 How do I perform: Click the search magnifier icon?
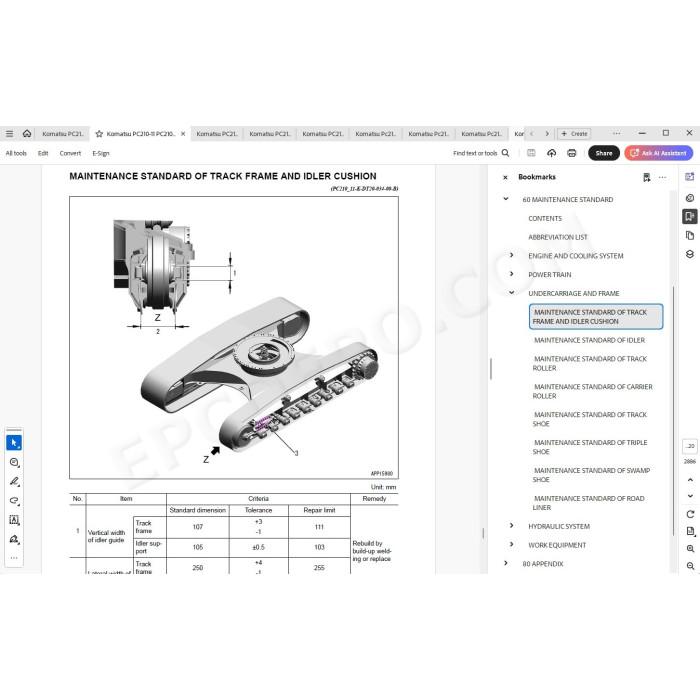coord(505,153)
